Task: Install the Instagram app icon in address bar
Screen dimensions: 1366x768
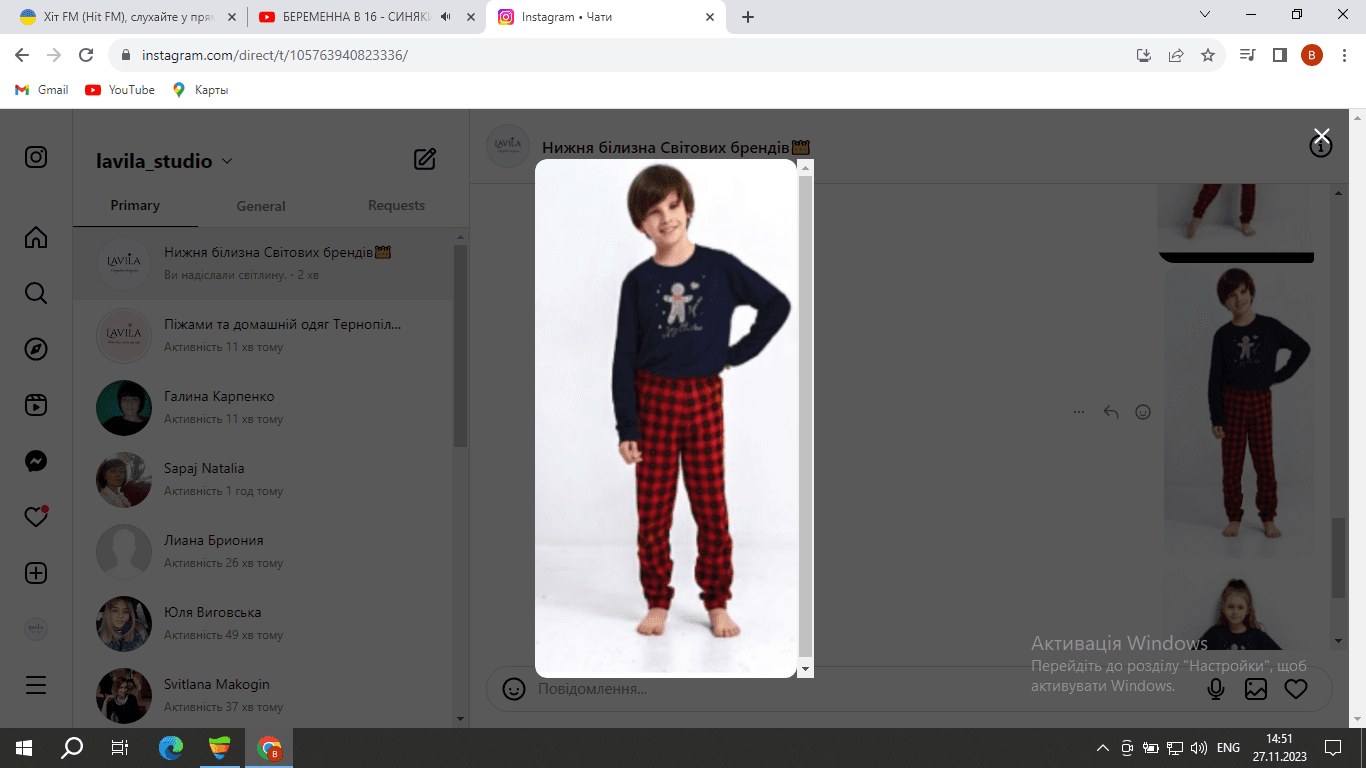Action: point(1144,55)
